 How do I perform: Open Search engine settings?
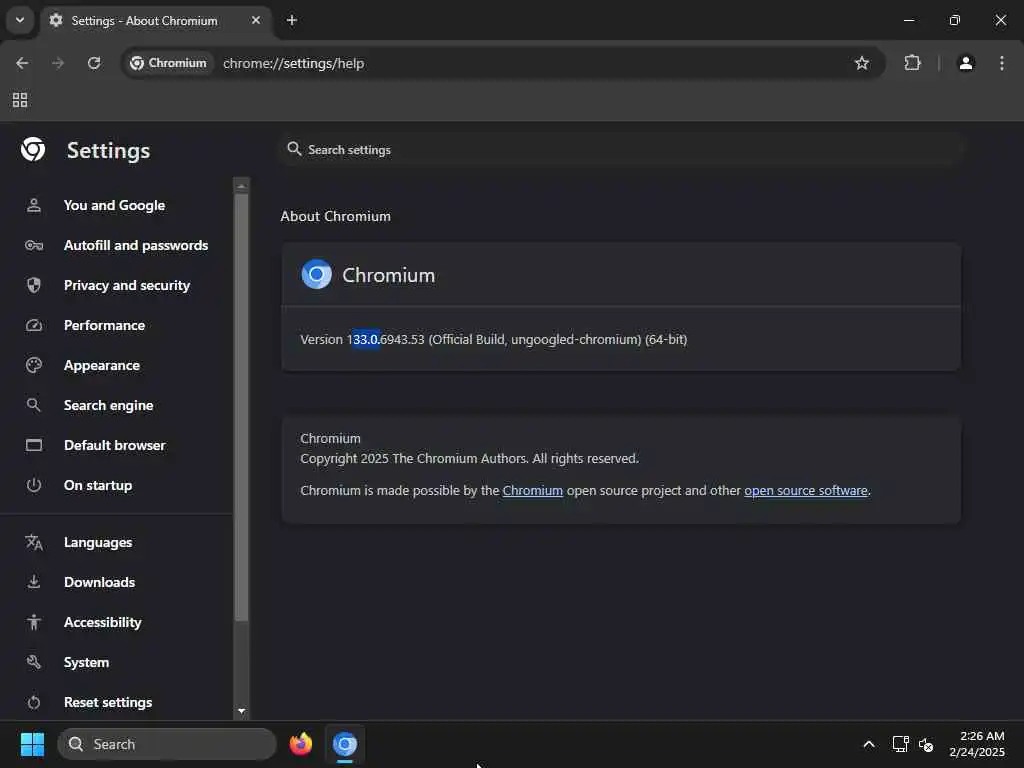108,405
